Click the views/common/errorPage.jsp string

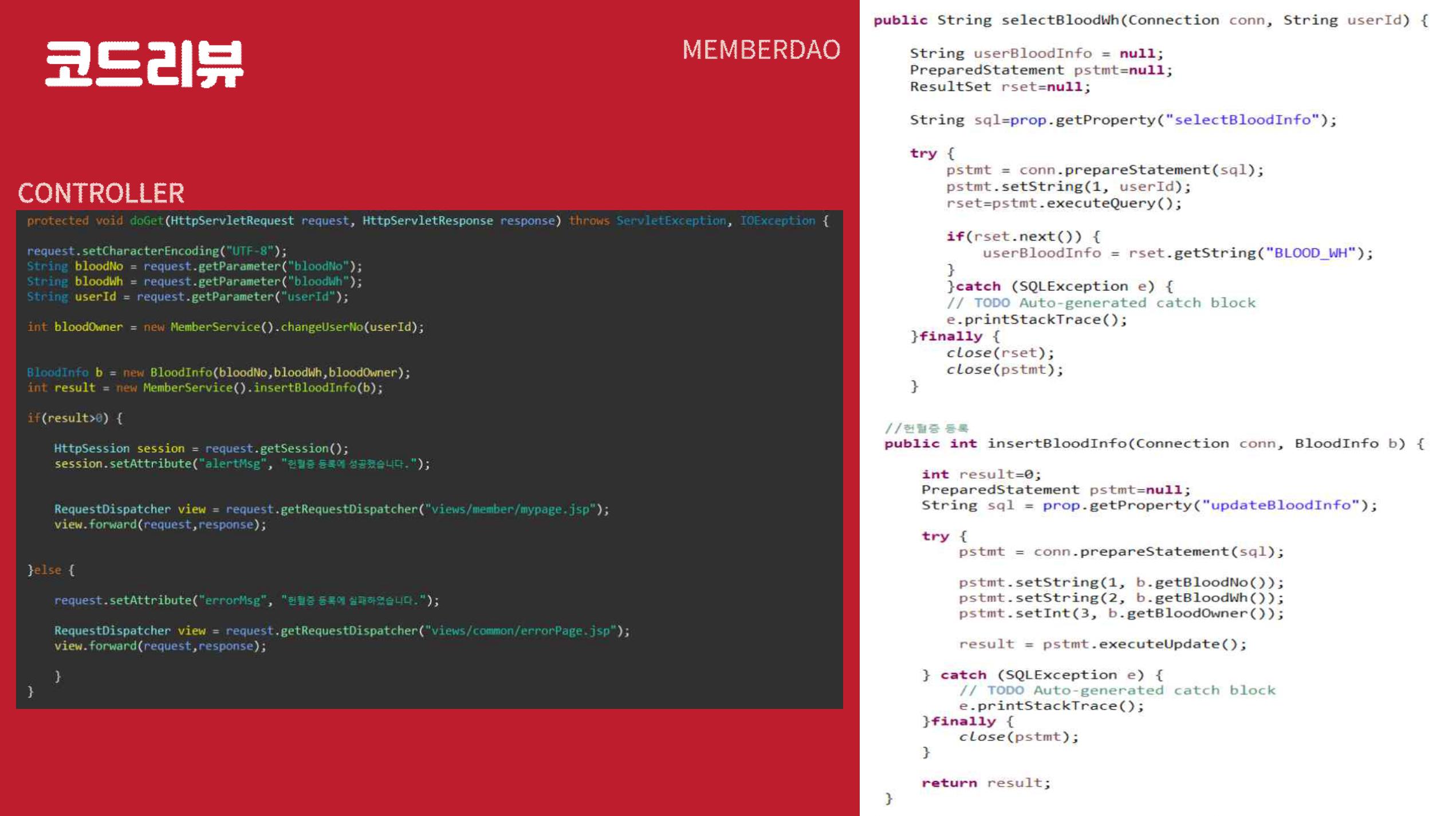coord(520,630)
